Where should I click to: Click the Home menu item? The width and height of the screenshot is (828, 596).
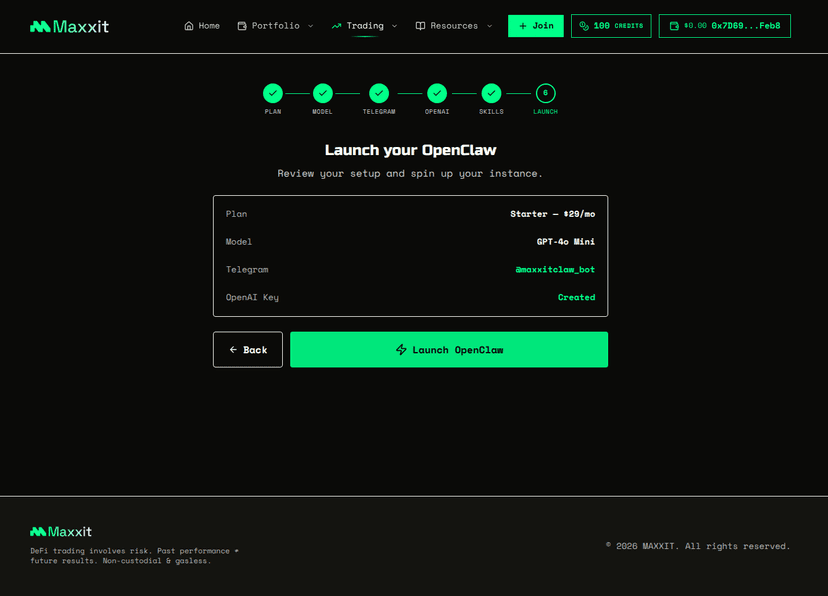click(x=202, y=25)
